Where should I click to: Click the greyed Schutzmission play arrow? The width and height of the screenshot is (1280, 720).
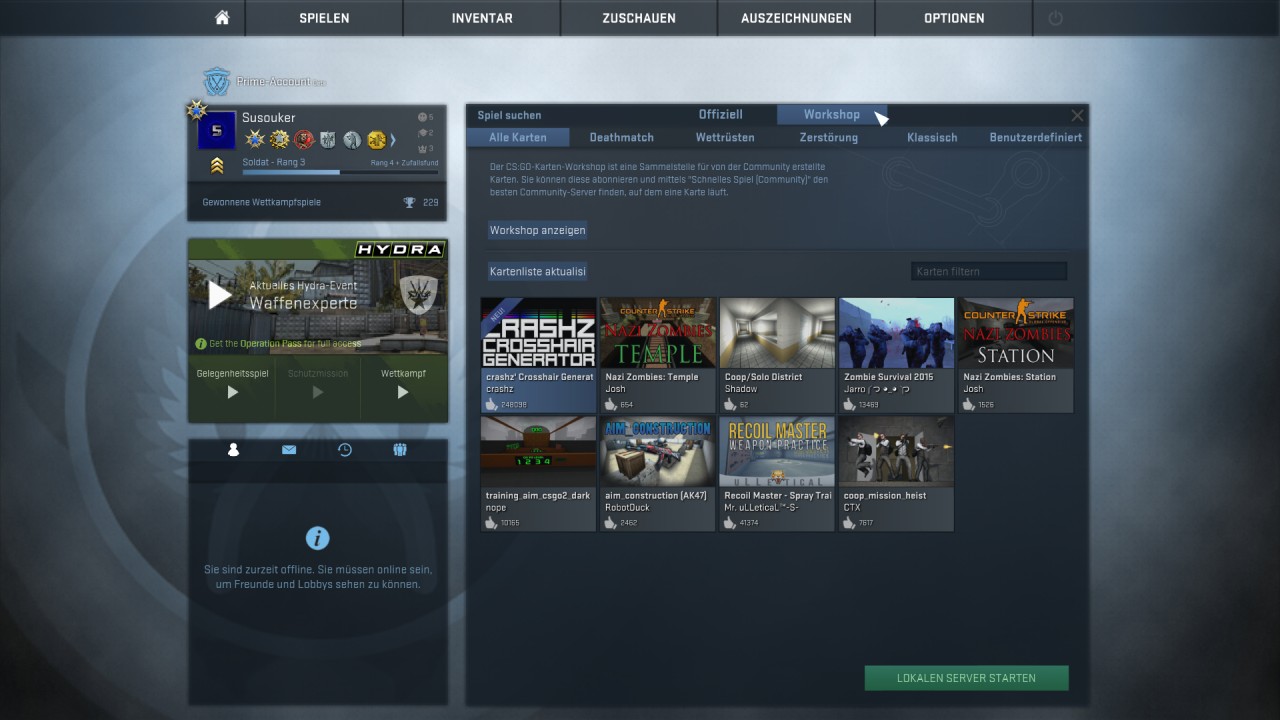(318, 393)
